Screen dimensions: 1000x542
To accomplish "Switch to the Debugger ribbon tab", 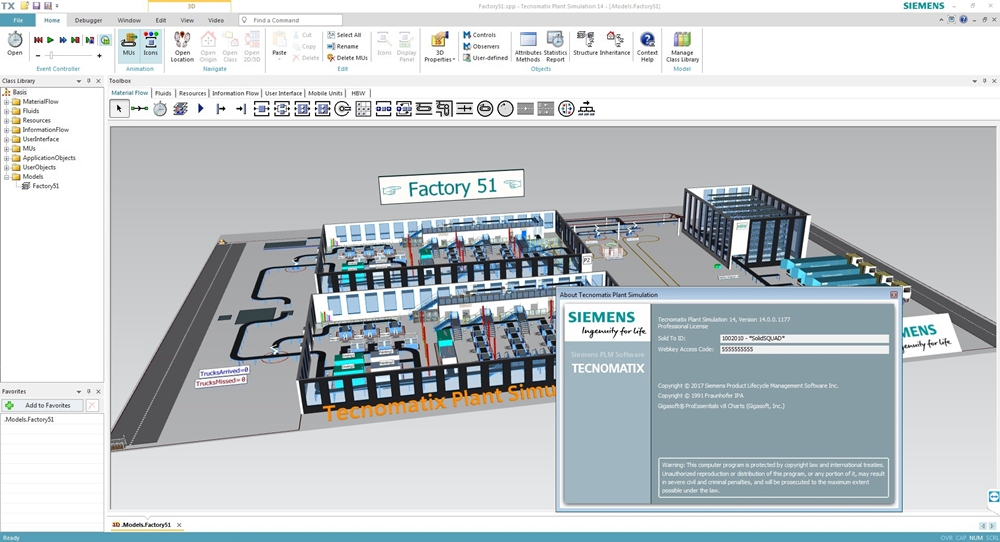I will tap(88, 20).
